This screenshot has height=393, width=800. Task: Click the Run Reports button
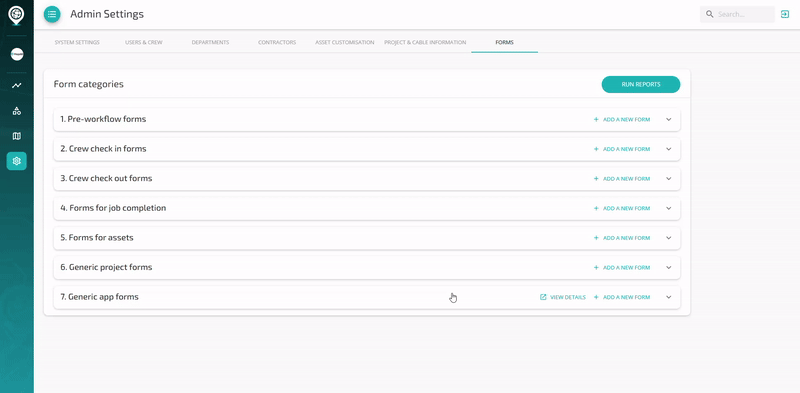coord(641,84)
